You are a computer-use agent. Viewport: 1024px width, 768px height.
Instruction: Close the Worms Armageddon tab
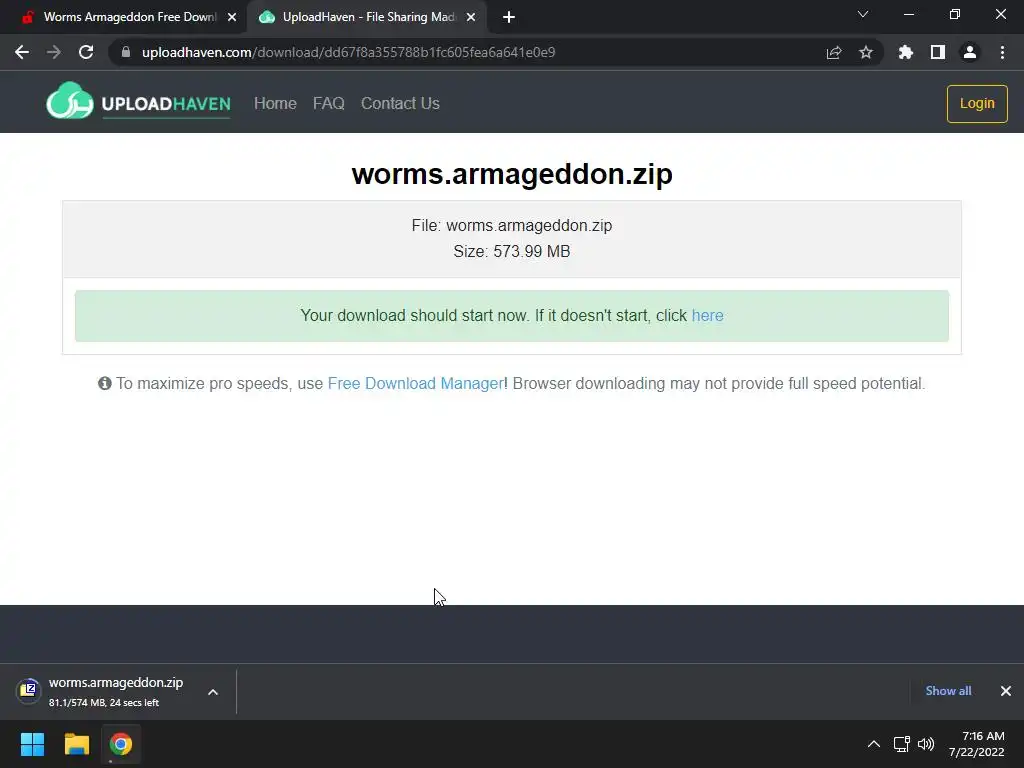point(232,17)
